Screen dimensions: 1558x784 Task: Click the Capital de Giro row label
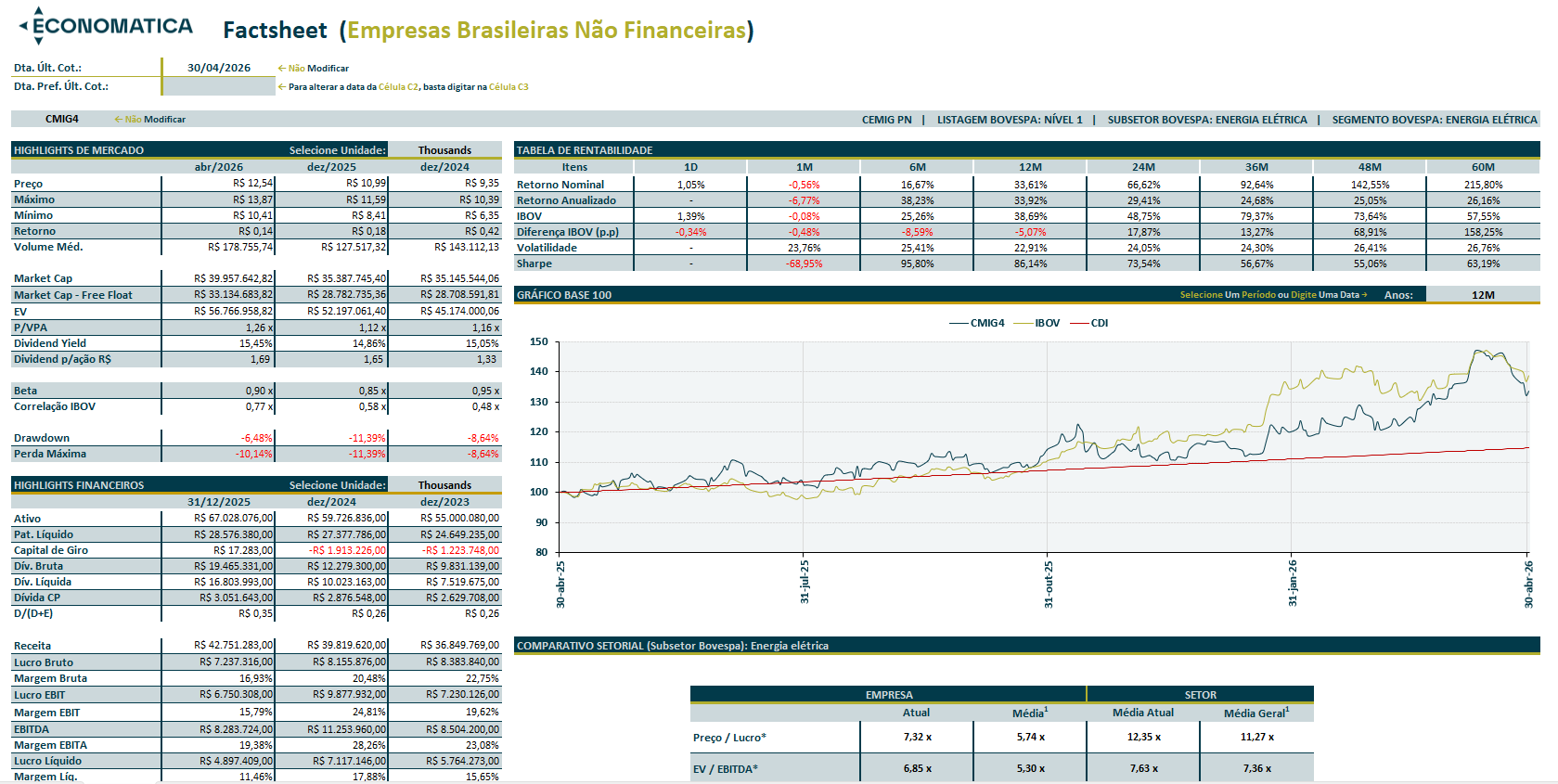tap(51, 550)
